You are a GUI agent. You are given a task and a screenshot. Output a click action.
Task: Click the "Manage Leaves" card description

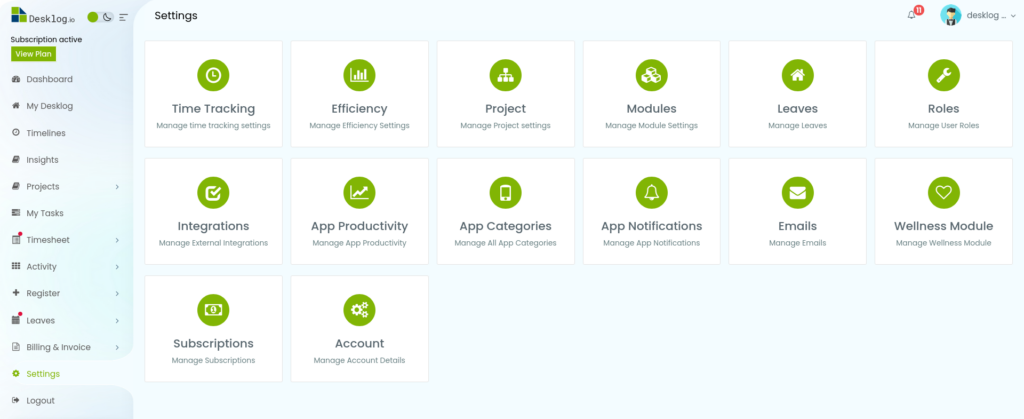[797, 125]
